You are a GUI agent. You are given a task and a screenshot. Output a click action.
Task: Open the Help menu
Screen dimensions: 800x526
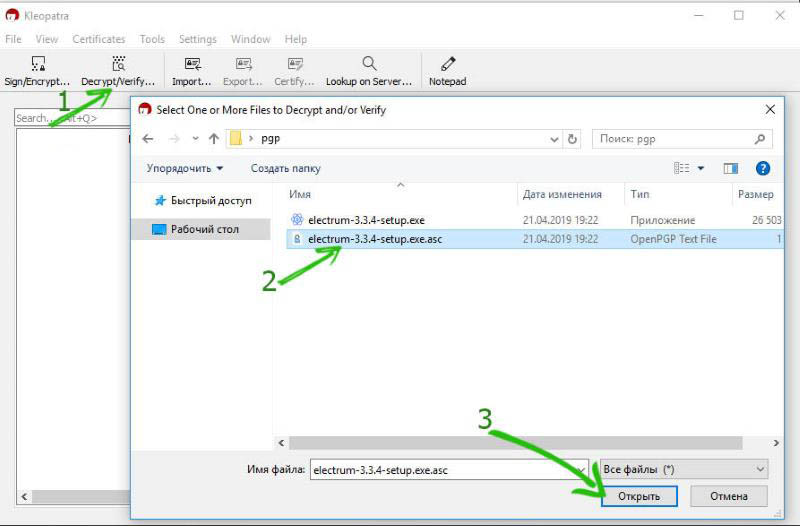(x=296, y=39)
